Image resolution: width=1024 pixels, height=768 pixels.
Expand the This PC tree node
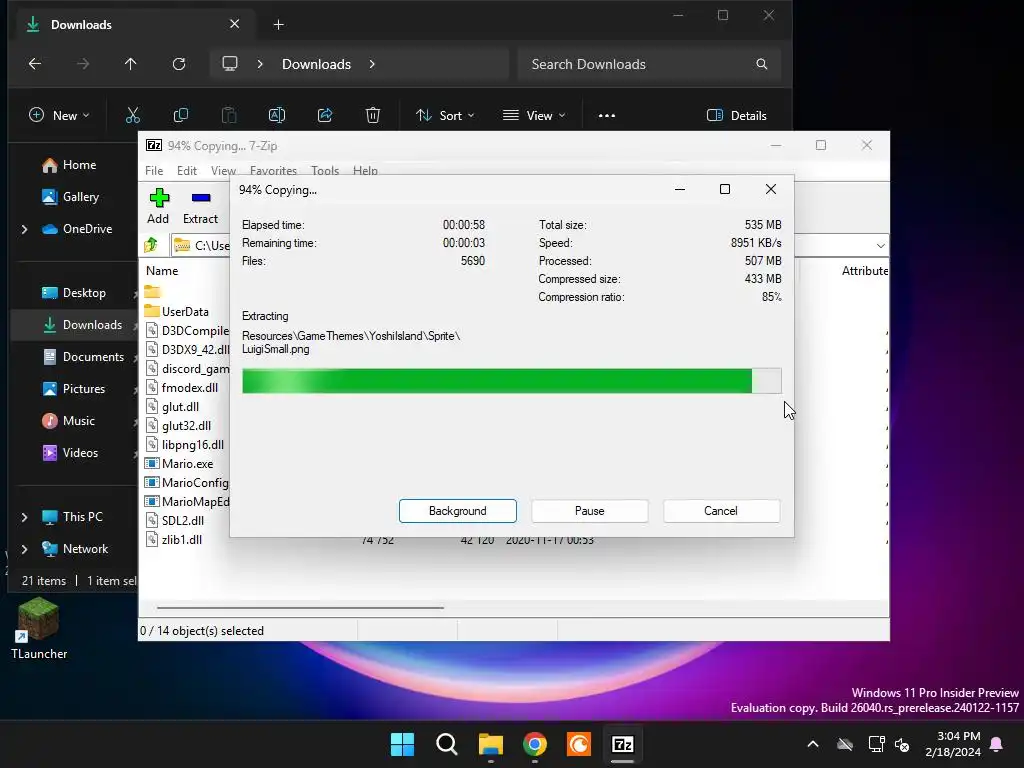(25, 517)
